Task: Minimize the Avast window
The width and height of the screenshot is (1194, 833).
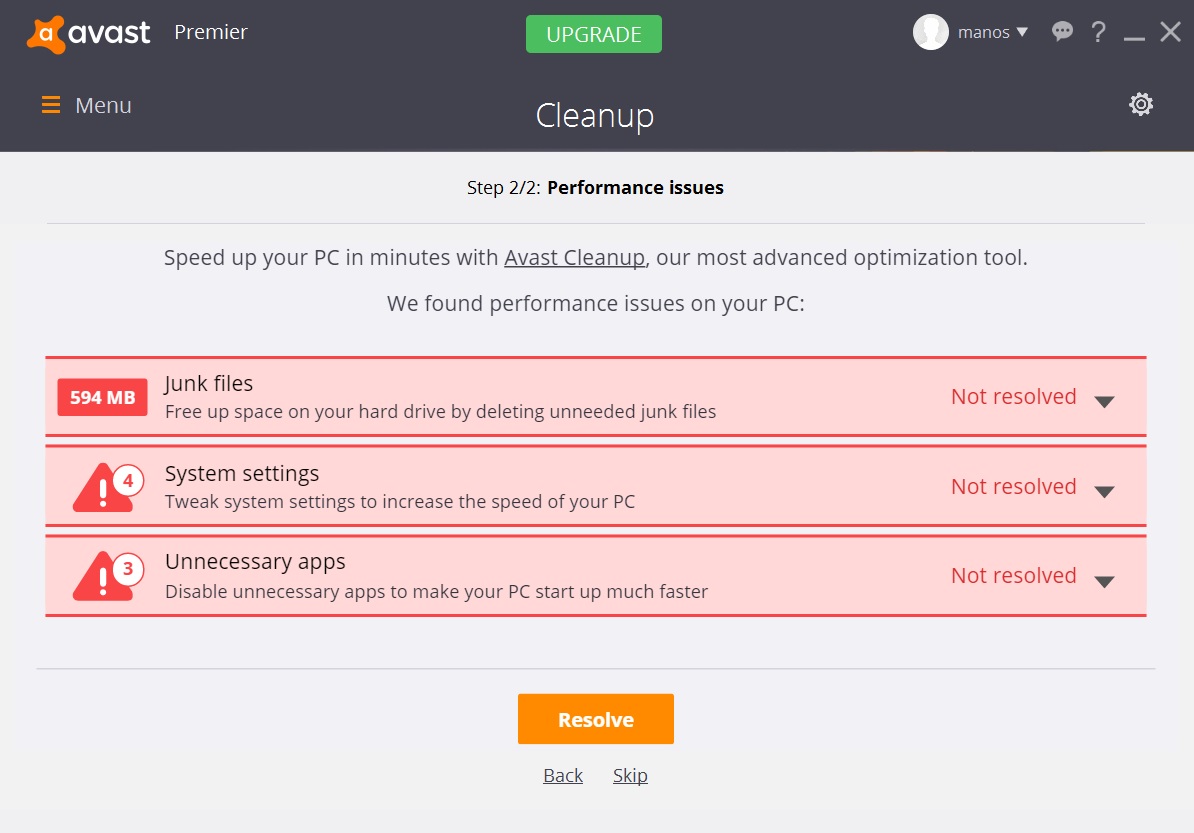Action: tap(1134, 35)
